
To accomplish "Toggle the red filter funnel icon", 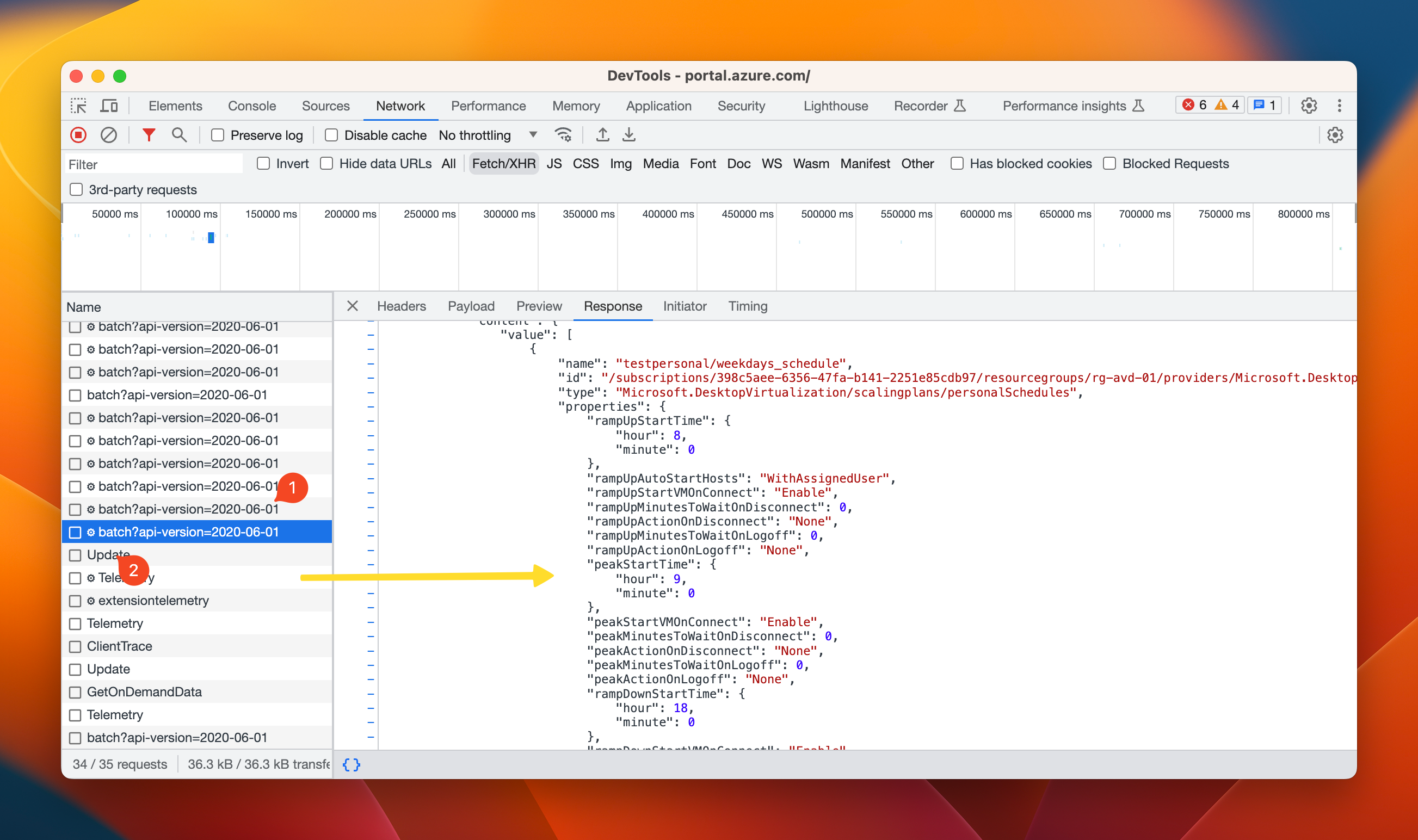I will pos(149,135).
